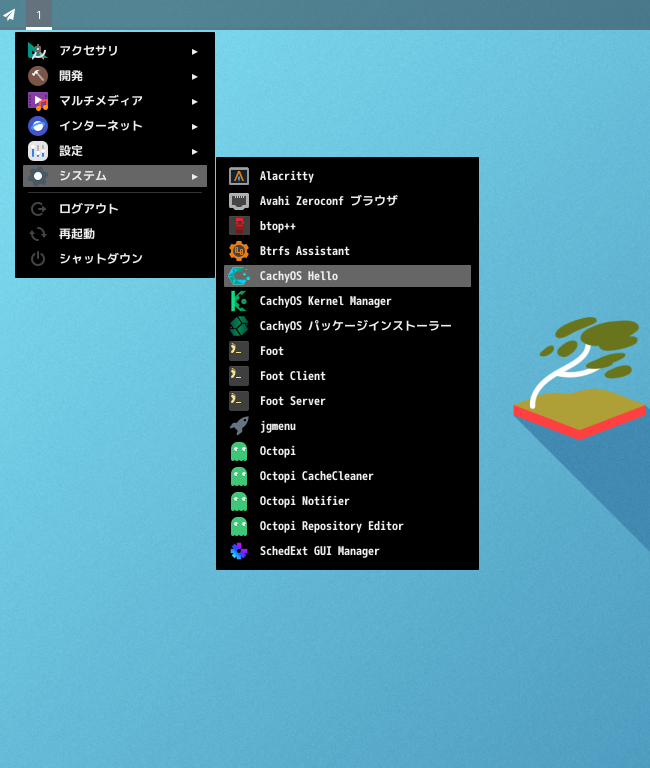
Task: Click the 開発 hammer icon
Action: (38, 76)
